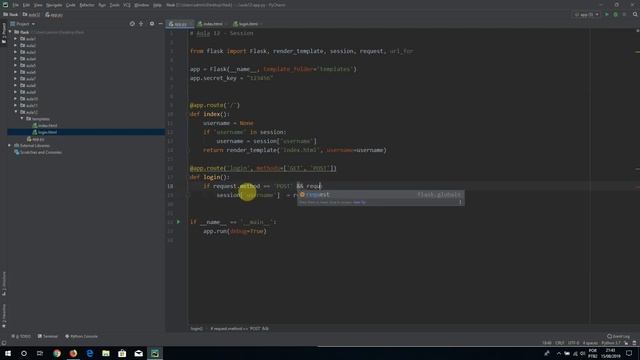Click the icon at the far right of the status bar
The width and height of the screenshot is (640, 360).
click(634, 343)
